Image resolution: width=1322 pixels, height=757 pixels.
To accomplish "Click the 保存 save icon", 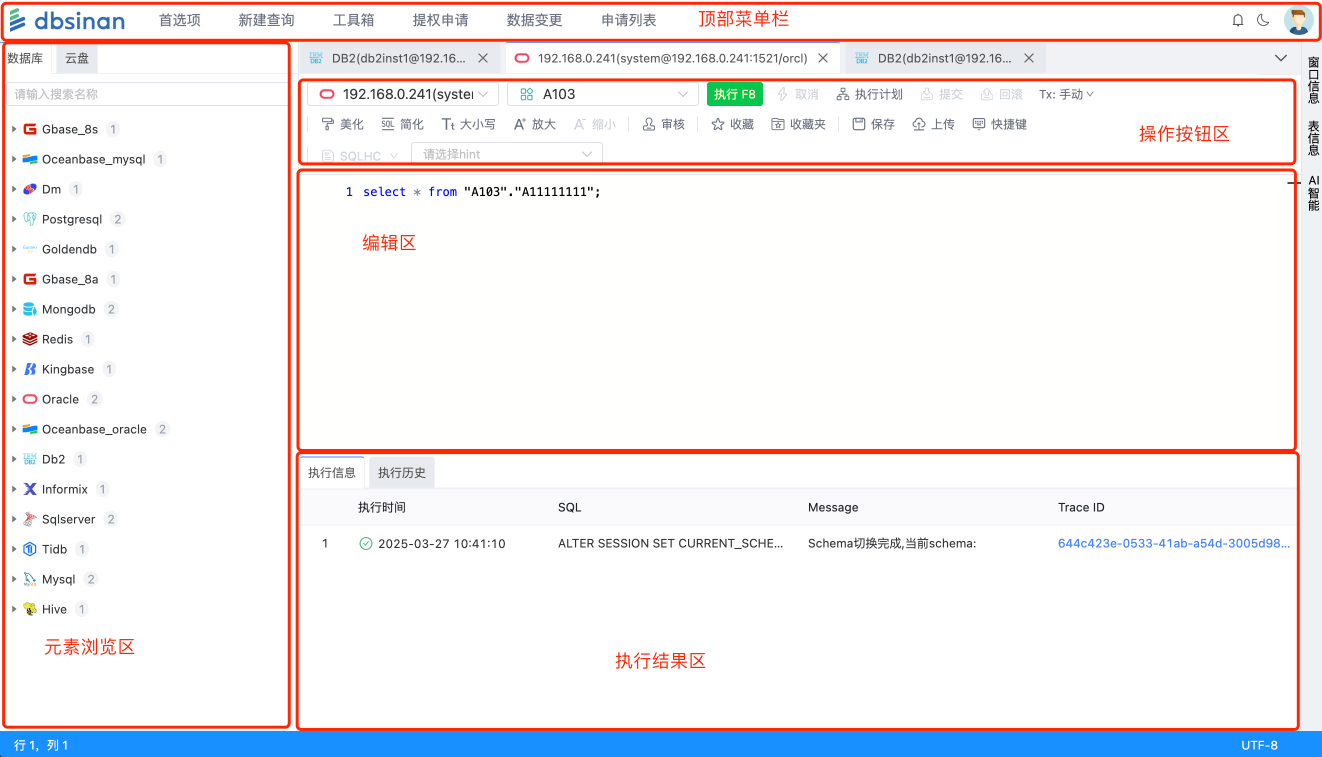I will point(858,124).
